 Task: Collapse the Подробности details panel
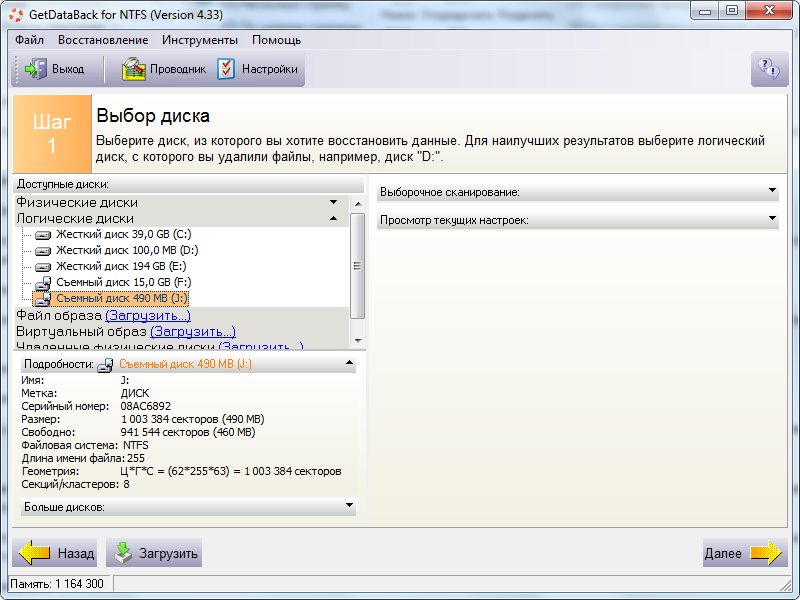coord(349,363)
